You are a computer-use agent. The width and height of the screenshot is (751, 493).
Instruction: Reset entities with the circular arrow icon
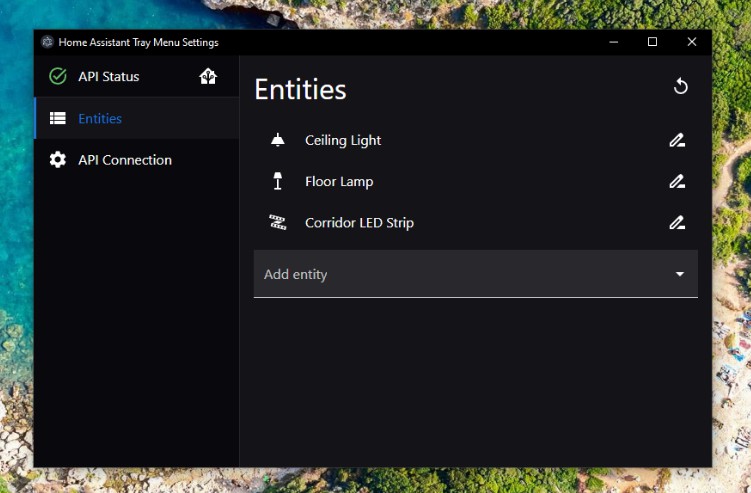[x=680, y=87]
